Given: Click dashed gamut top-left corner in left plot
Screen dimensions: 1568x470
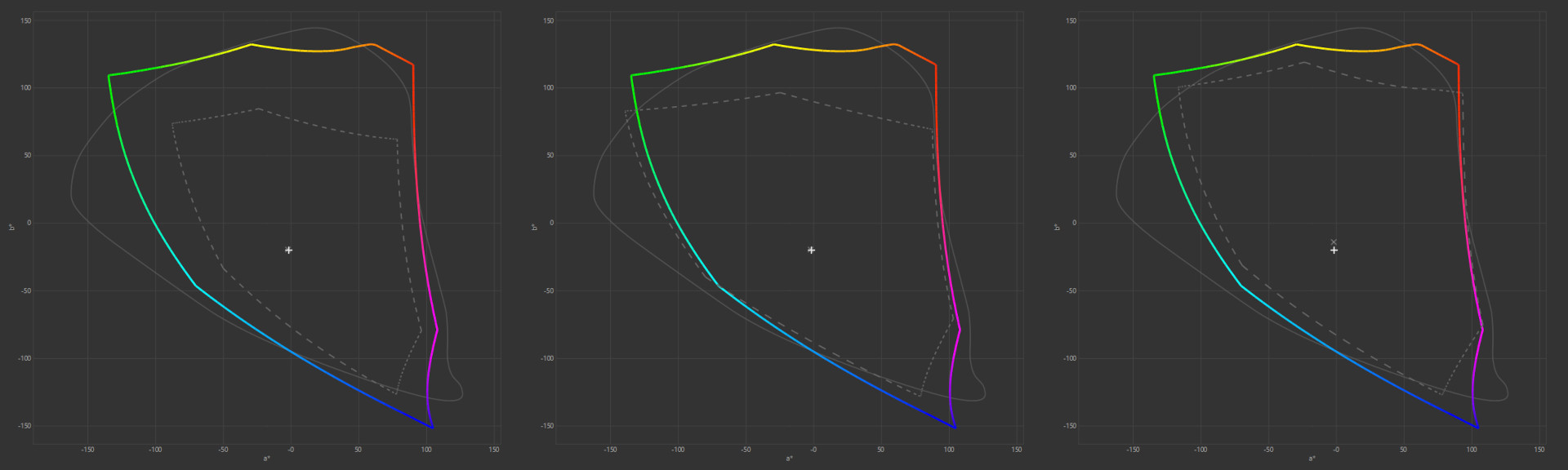Looking at the screenshot, I should (172, 123).
